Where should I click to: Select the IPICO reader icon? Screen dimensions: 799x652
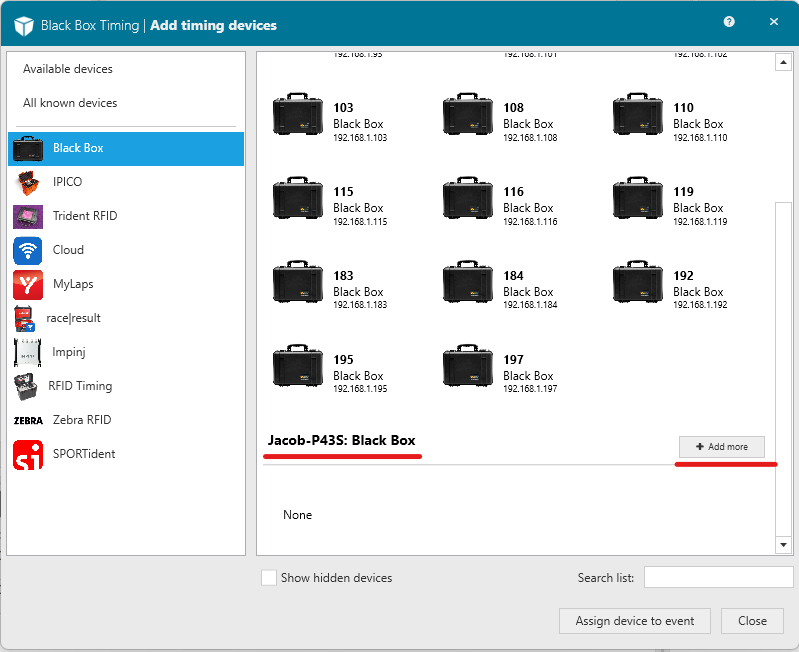coord(28,182)
